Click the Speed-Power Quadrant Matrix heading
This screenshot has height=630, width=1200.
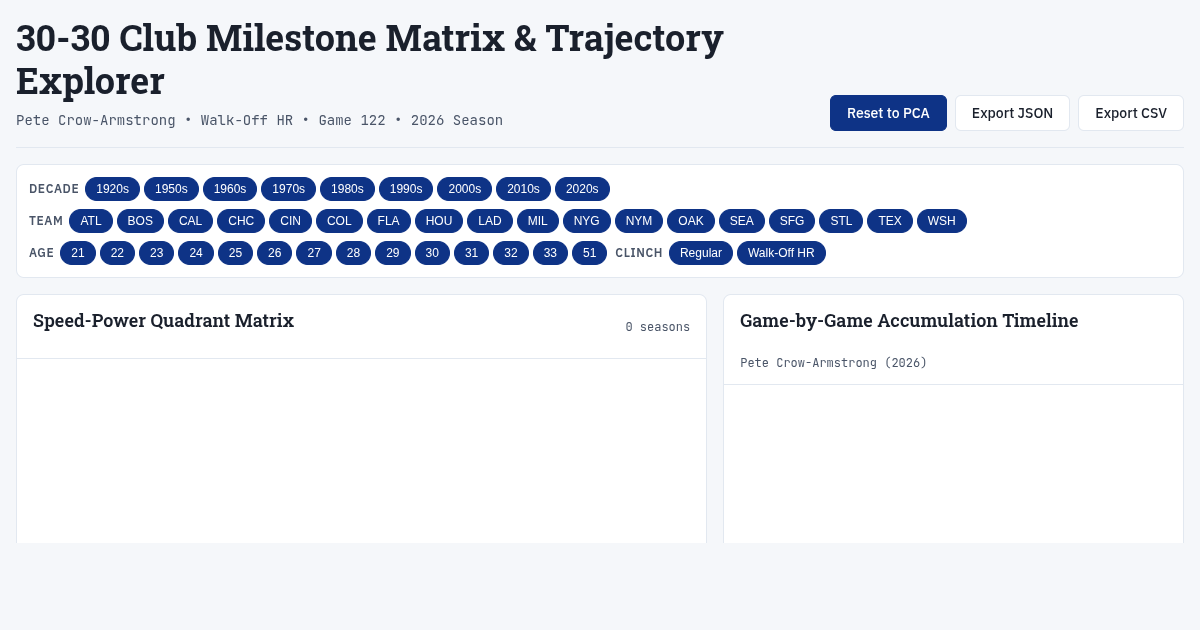click(164, 321)
